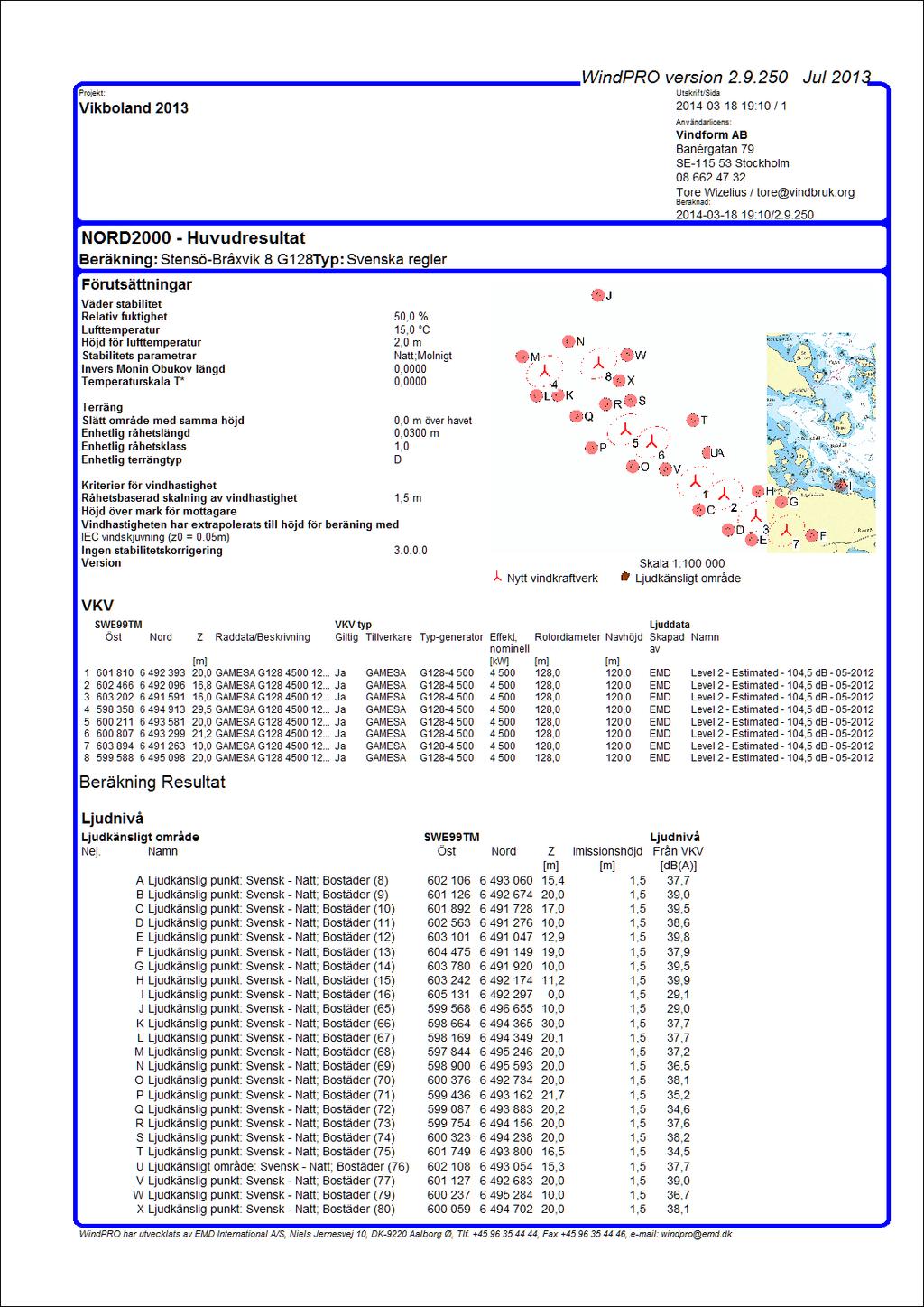Click turbine symbol 1 on the map
Viewport: 924px width, 1307px height.
[695, 482]
